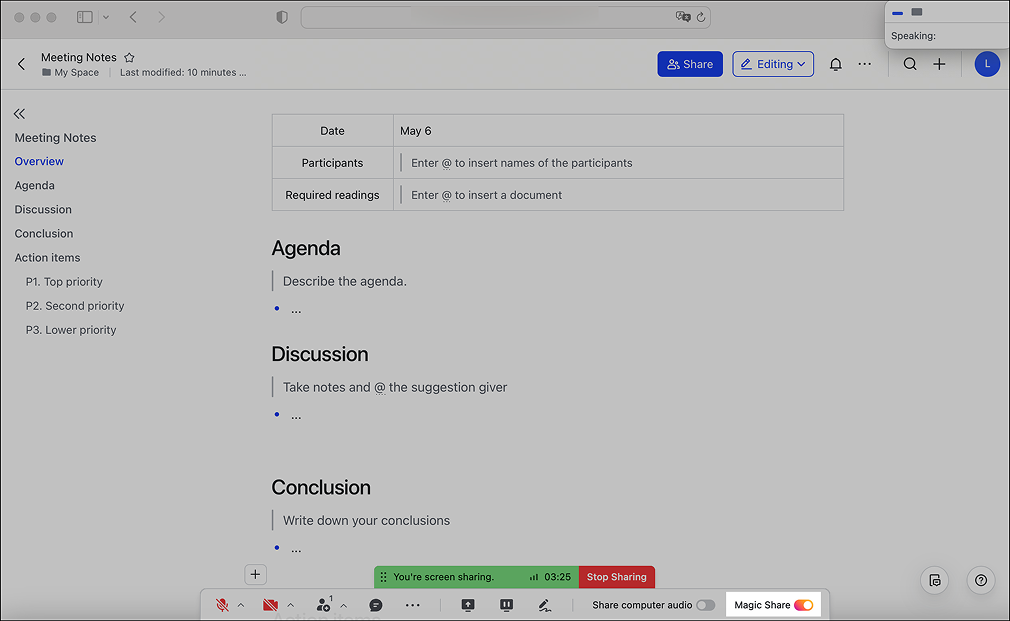Unmute the microphone in meeting toolbar
This screenshot has width=1010, height=621.
coord(222,605)
